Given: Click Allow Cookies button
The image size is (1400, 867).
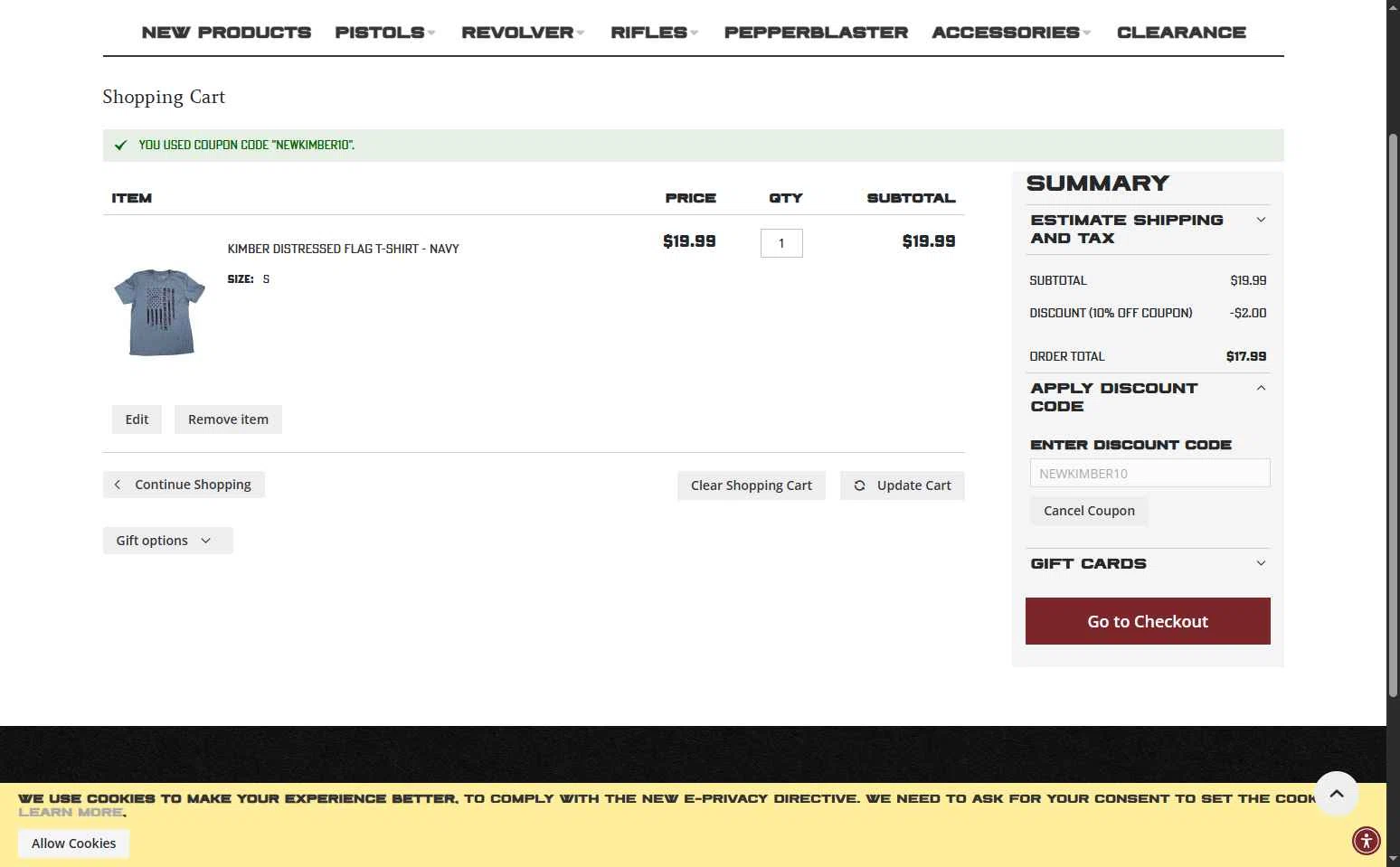Looking at the screenshot, I should 73,843.
